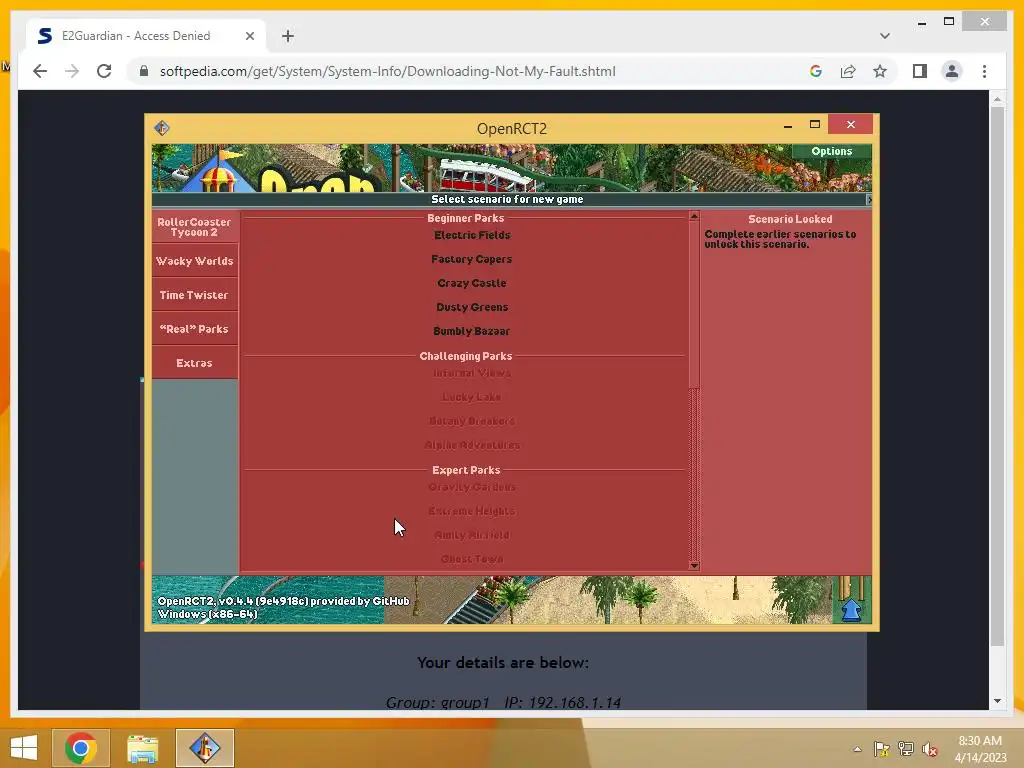The width and height of the screenshot is (1024, 768).
Task: Open Chrome tab search chevron
Action: (884, 36)
